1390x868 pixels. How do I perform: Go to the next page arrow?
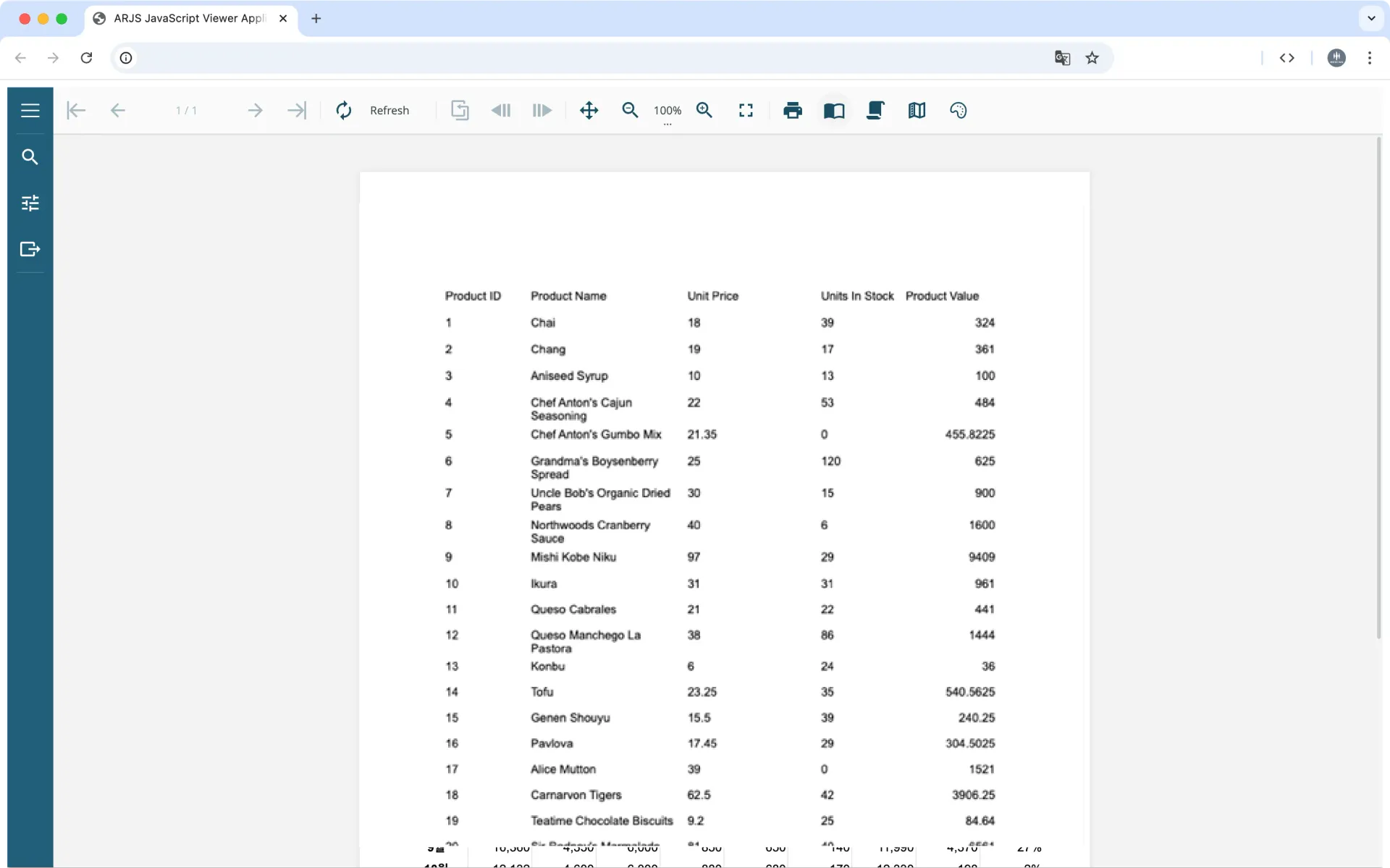[x=255, y=110]
